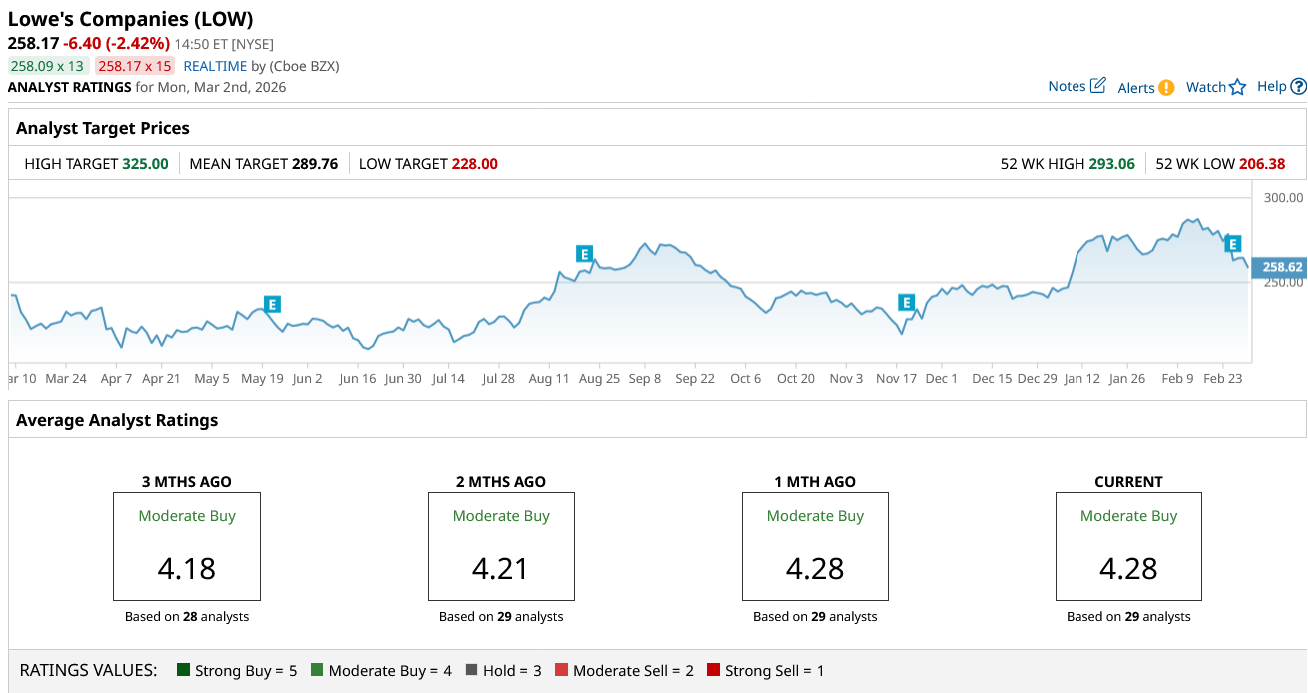Click the REALTIME link

point(215,66)
